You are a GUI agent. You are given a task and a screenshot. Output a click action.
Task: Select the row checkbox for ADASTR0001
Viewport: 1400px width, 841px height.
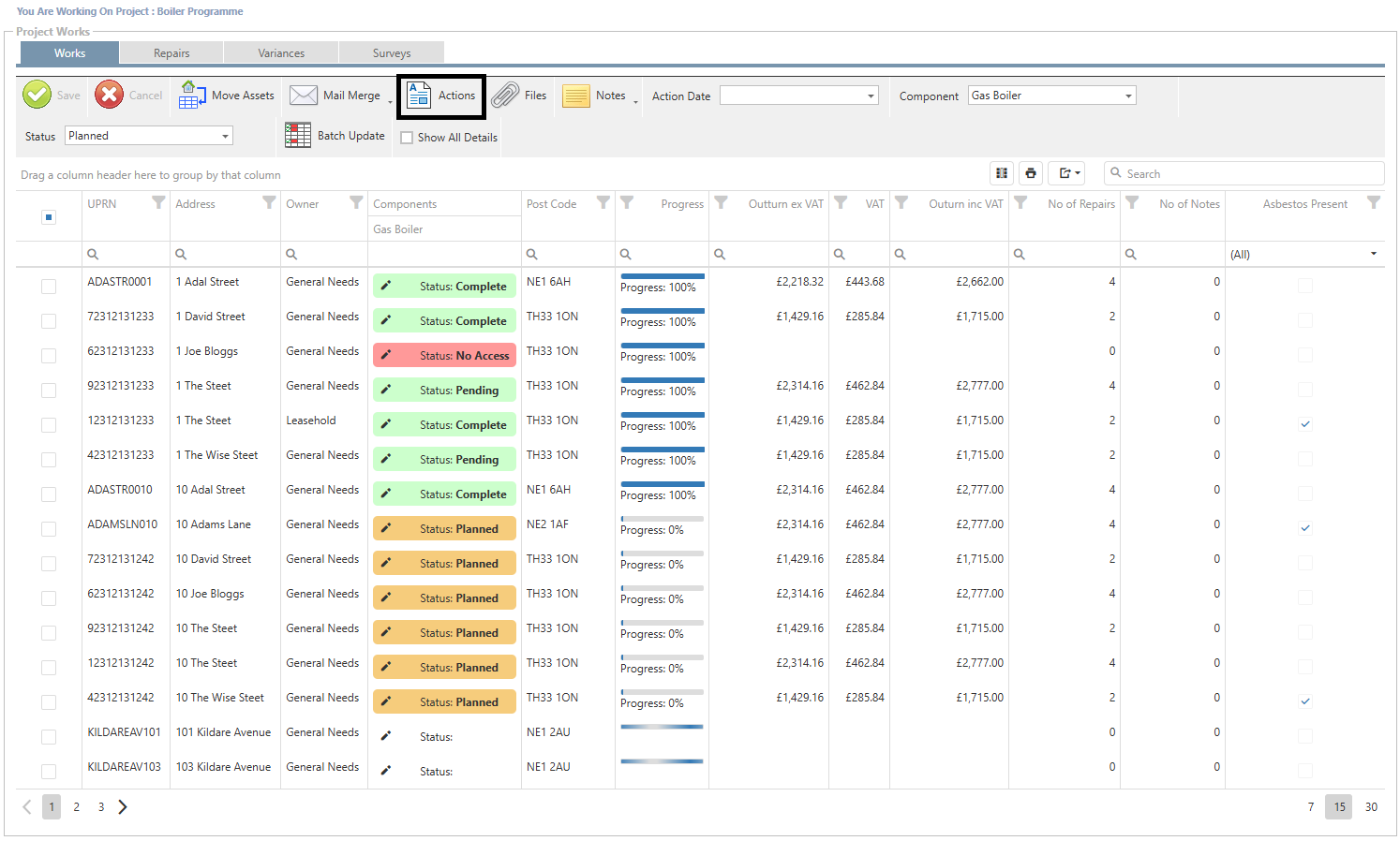click(49, 287)
